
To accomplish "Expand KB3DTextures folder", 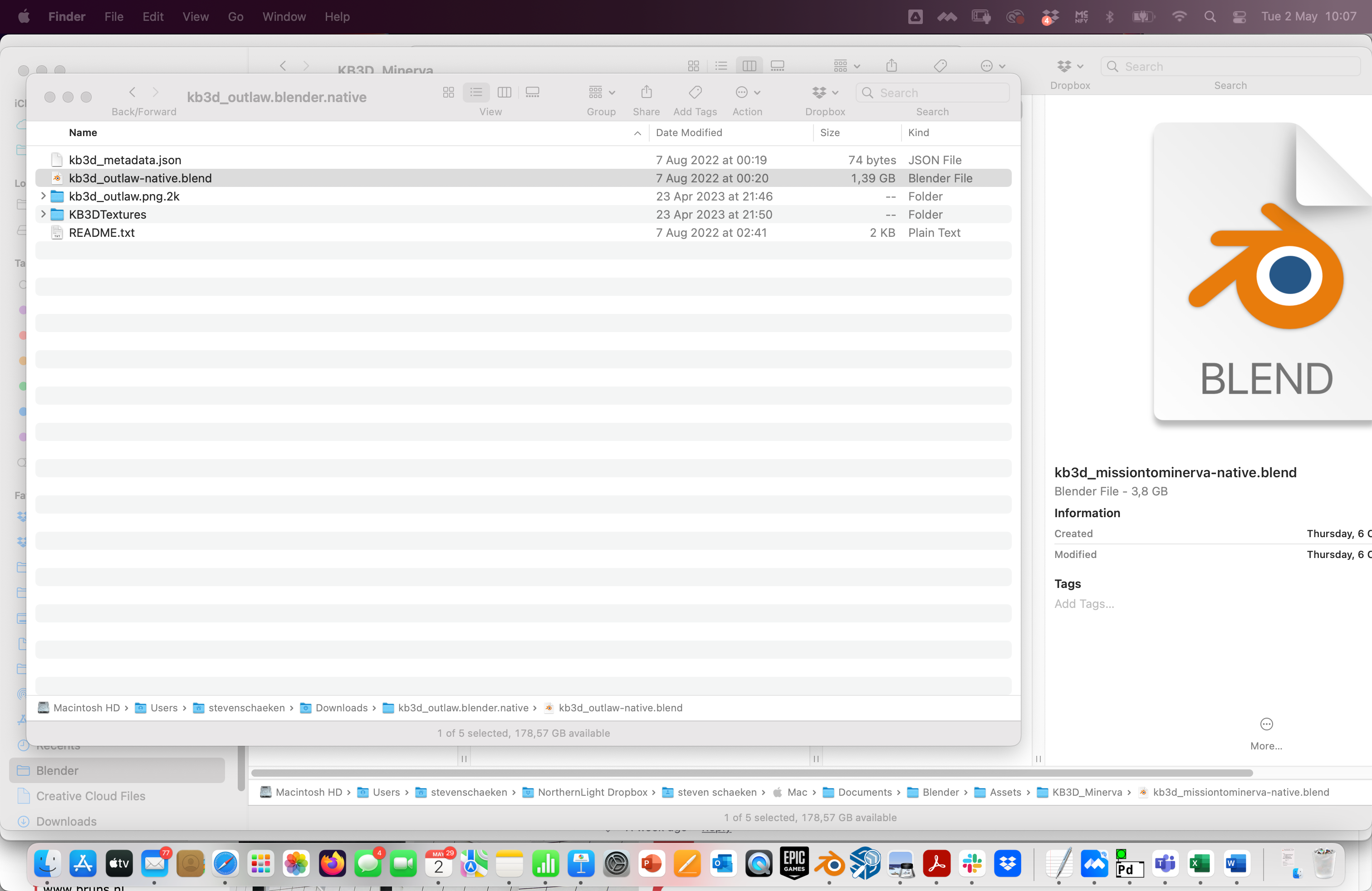I will (x=43, y=215).
